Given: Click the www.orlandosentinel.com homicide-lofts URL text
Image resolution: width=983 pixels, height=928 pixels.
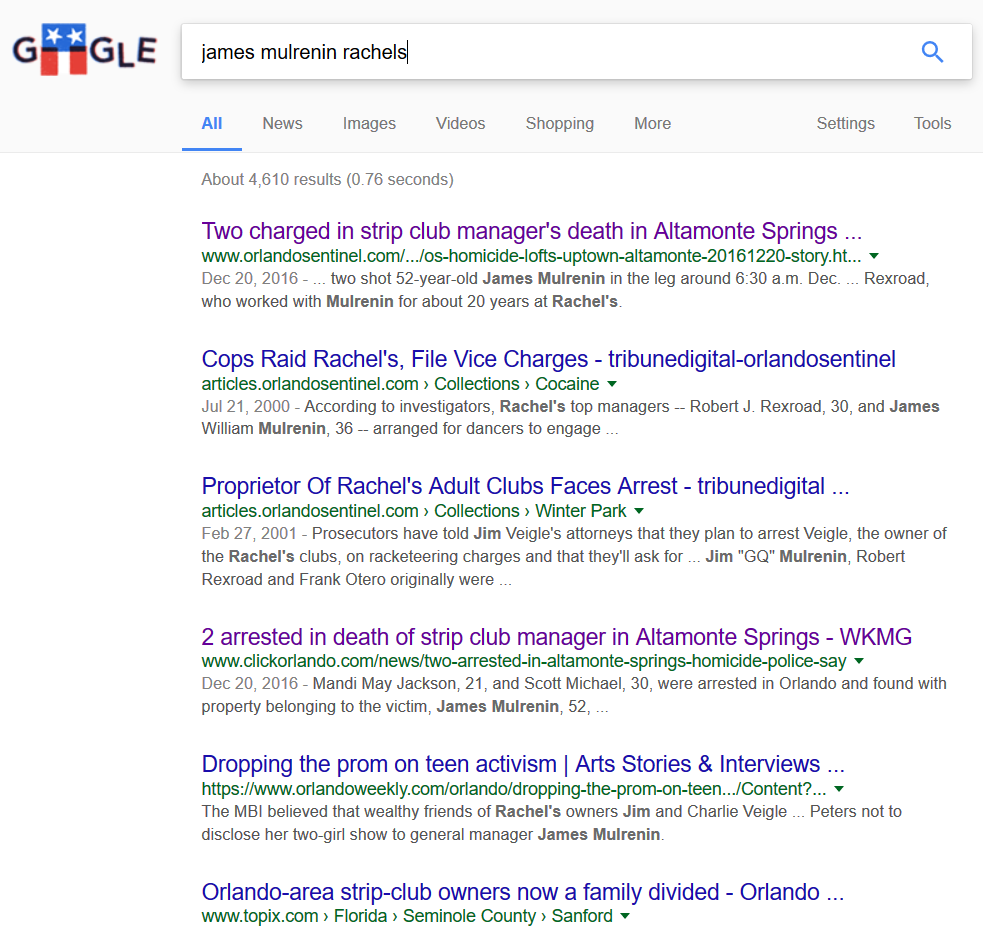Looking at the screenshot, I should click(x=531, y=256).
